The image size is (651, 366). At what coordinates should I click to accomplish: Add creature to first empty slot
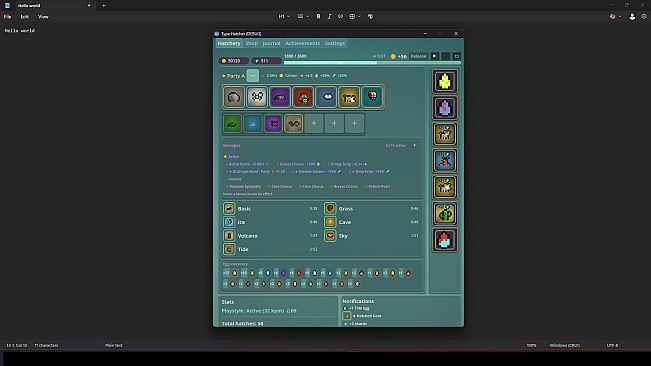coord(314,124)
